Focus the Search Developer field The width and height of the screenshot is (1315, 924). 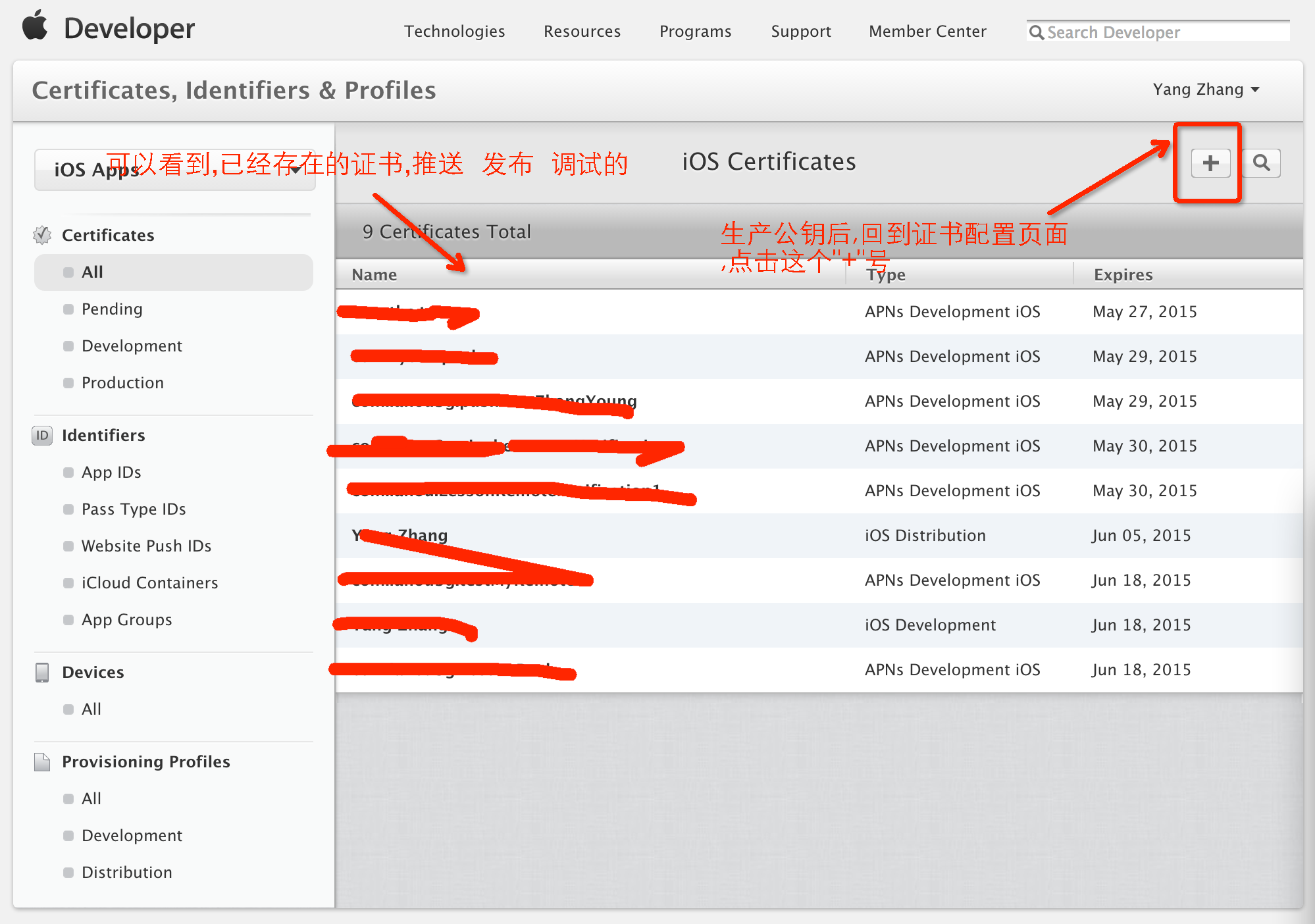point(1158,32)
